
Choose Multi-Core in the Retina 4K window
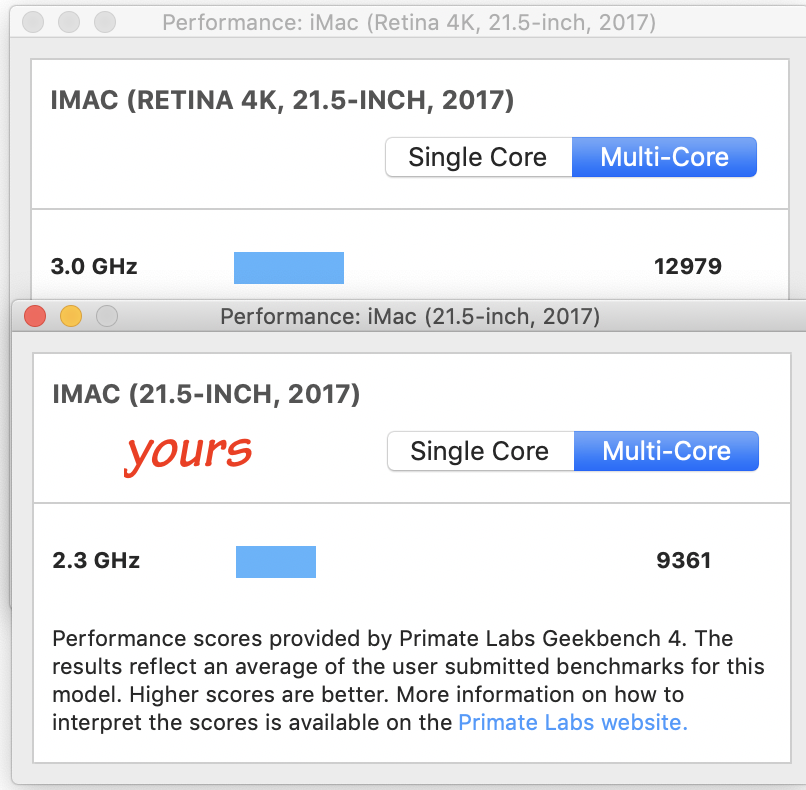coord(664,157)
